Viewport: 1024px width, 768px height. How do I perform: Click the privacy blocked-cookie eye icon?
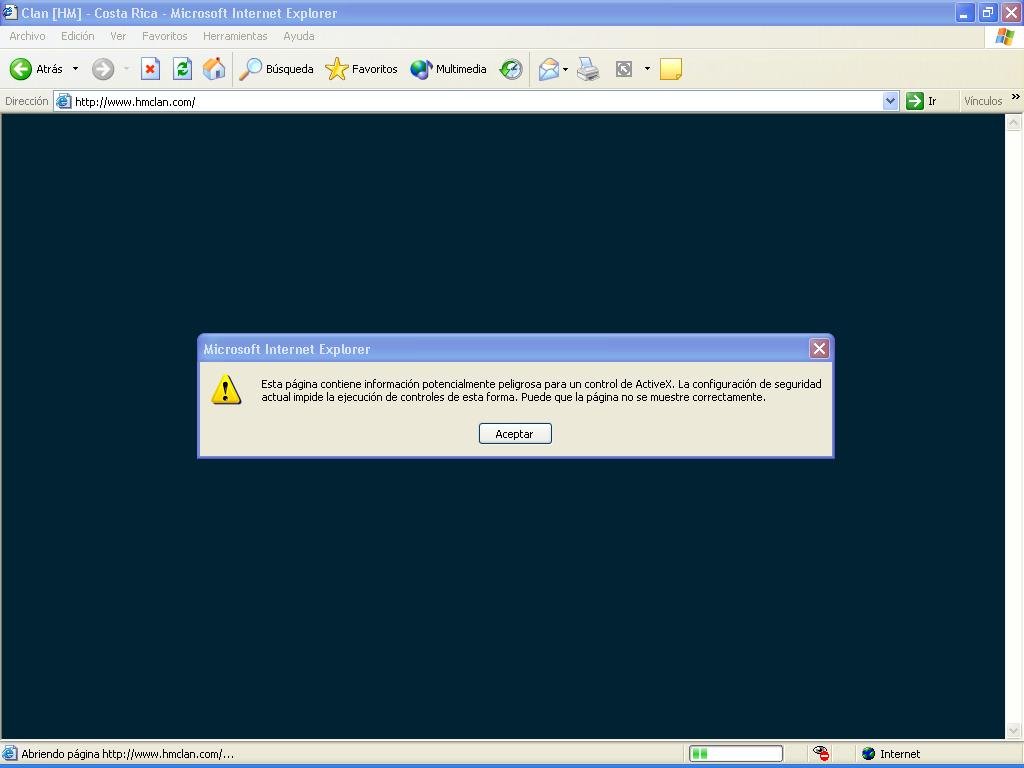[x=821, y=754]
